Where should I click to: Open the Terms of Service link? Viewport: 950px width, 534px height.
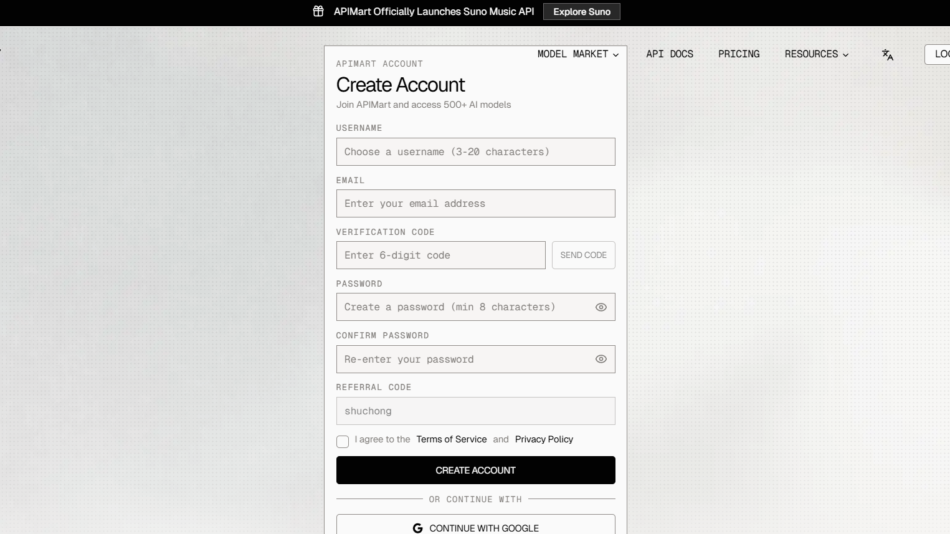tap(451, 439)
